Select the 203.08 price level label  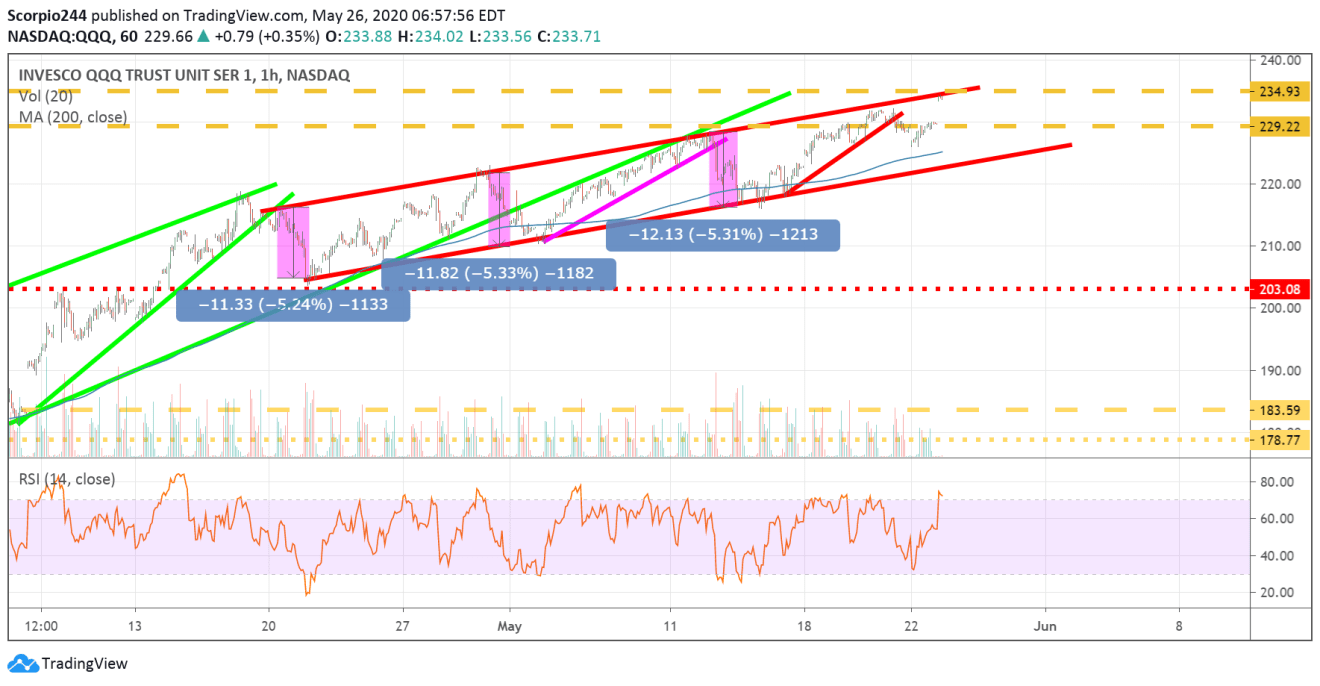click(x=1280, y=289)
